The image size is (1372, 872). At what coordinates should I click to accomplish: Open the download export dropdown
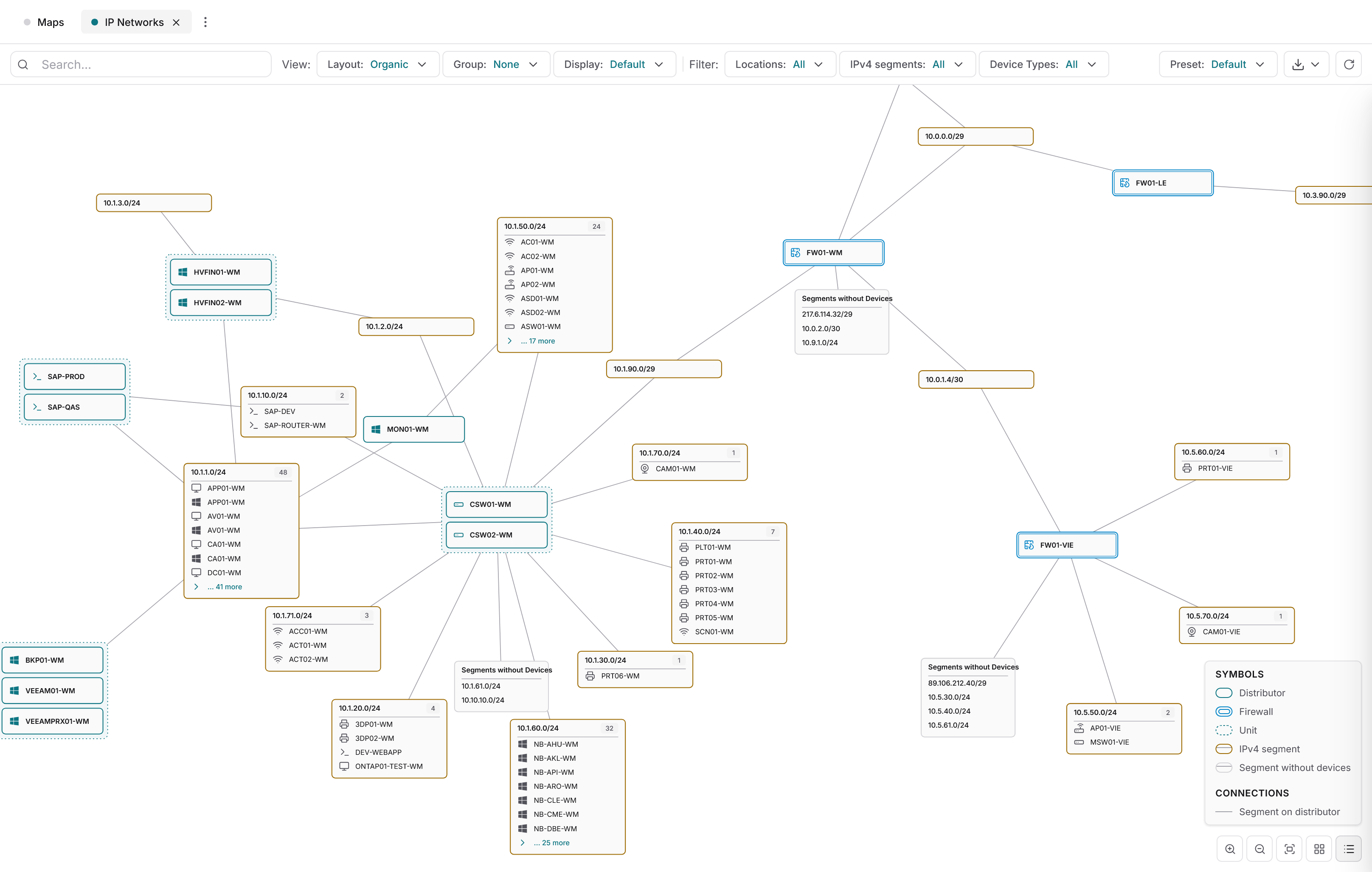tap(1306, 65)
